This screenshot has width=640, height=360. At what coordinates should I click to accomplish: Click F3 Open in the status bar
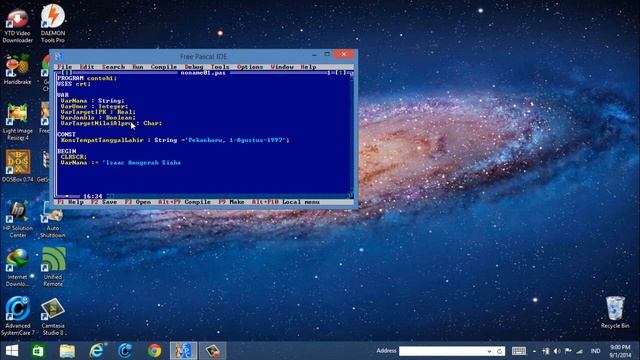(138, 202)
